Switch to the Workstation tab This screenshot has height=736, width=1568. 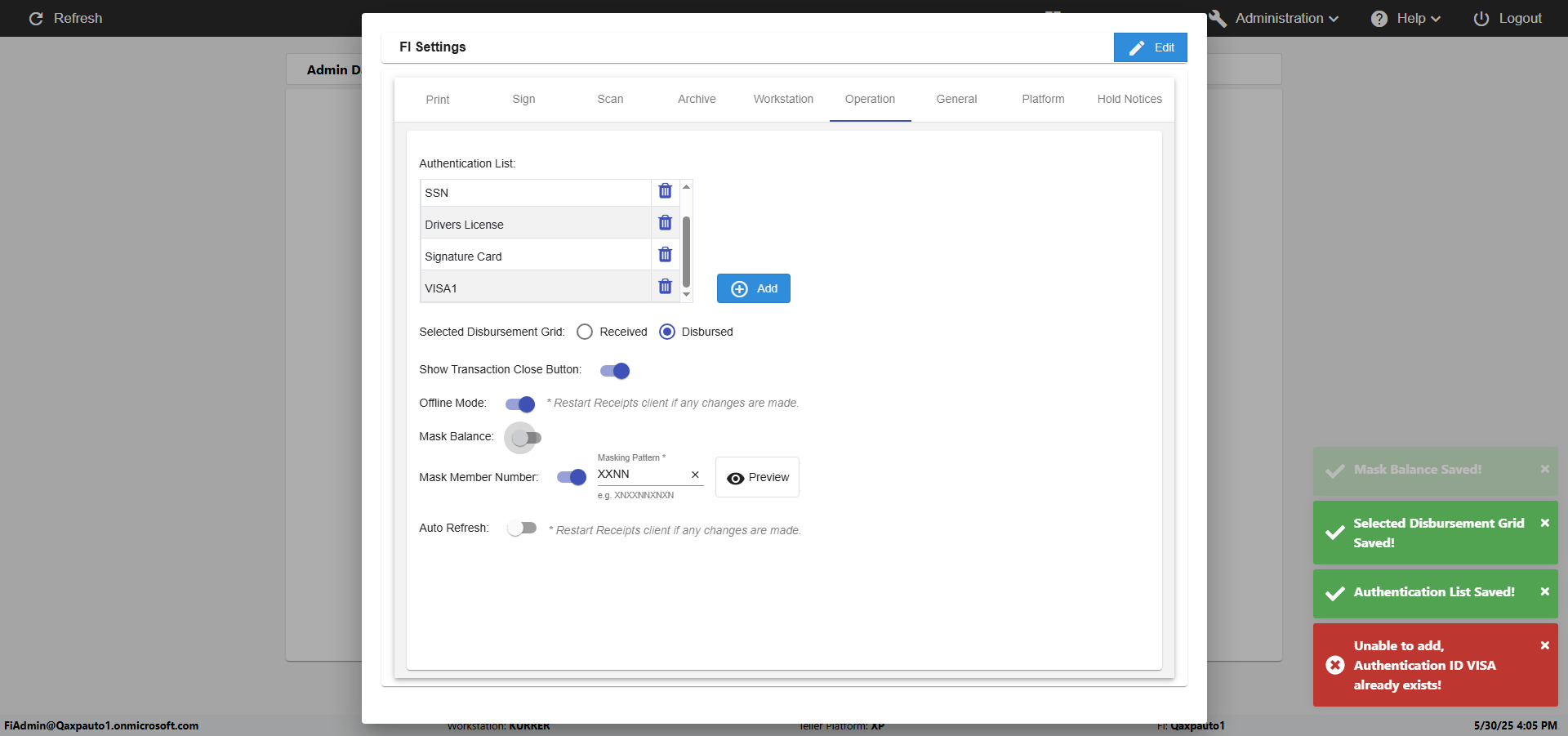pos(783,100)
